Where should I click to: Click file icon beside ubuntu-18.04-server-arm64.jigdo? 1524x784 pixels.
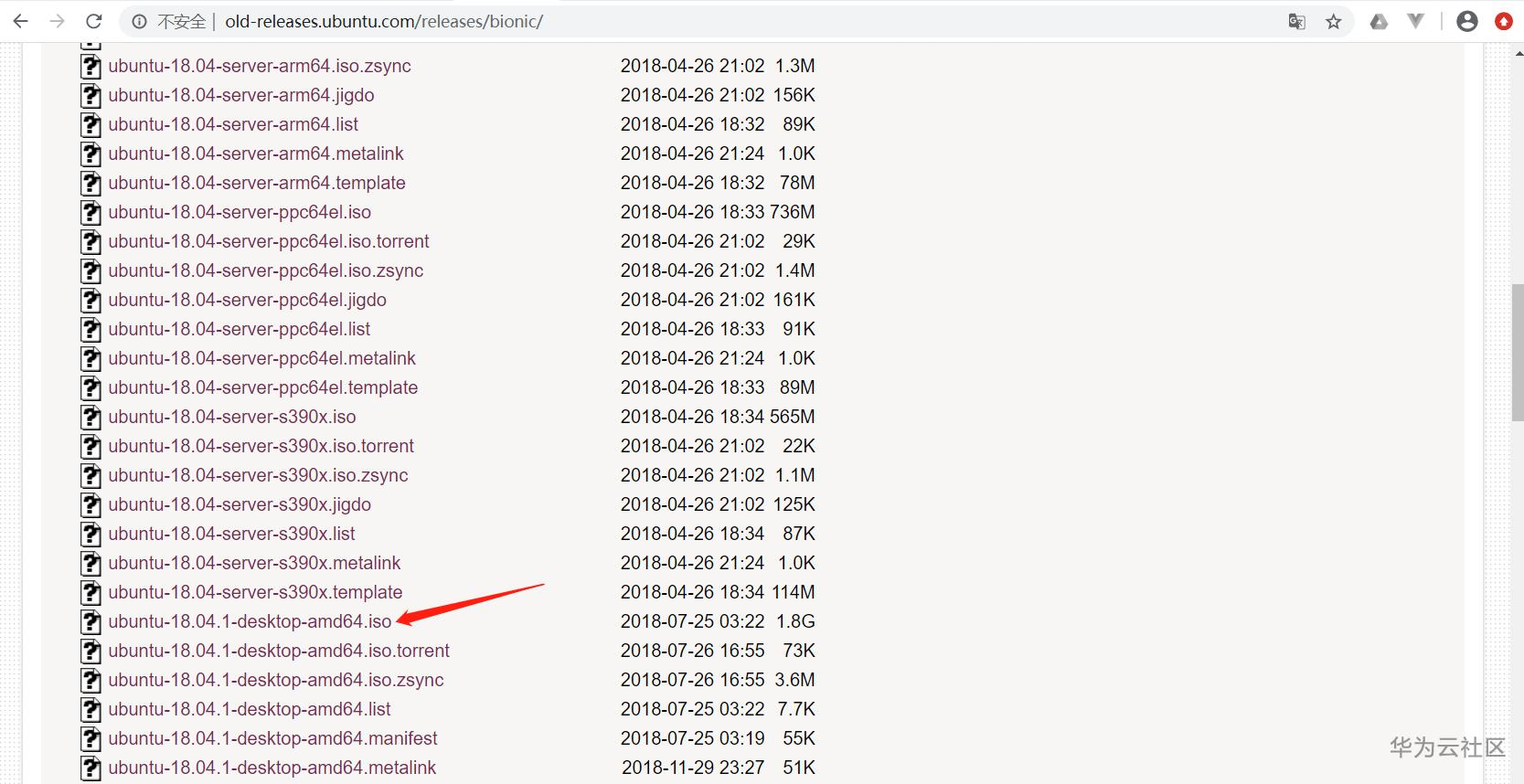91,96
